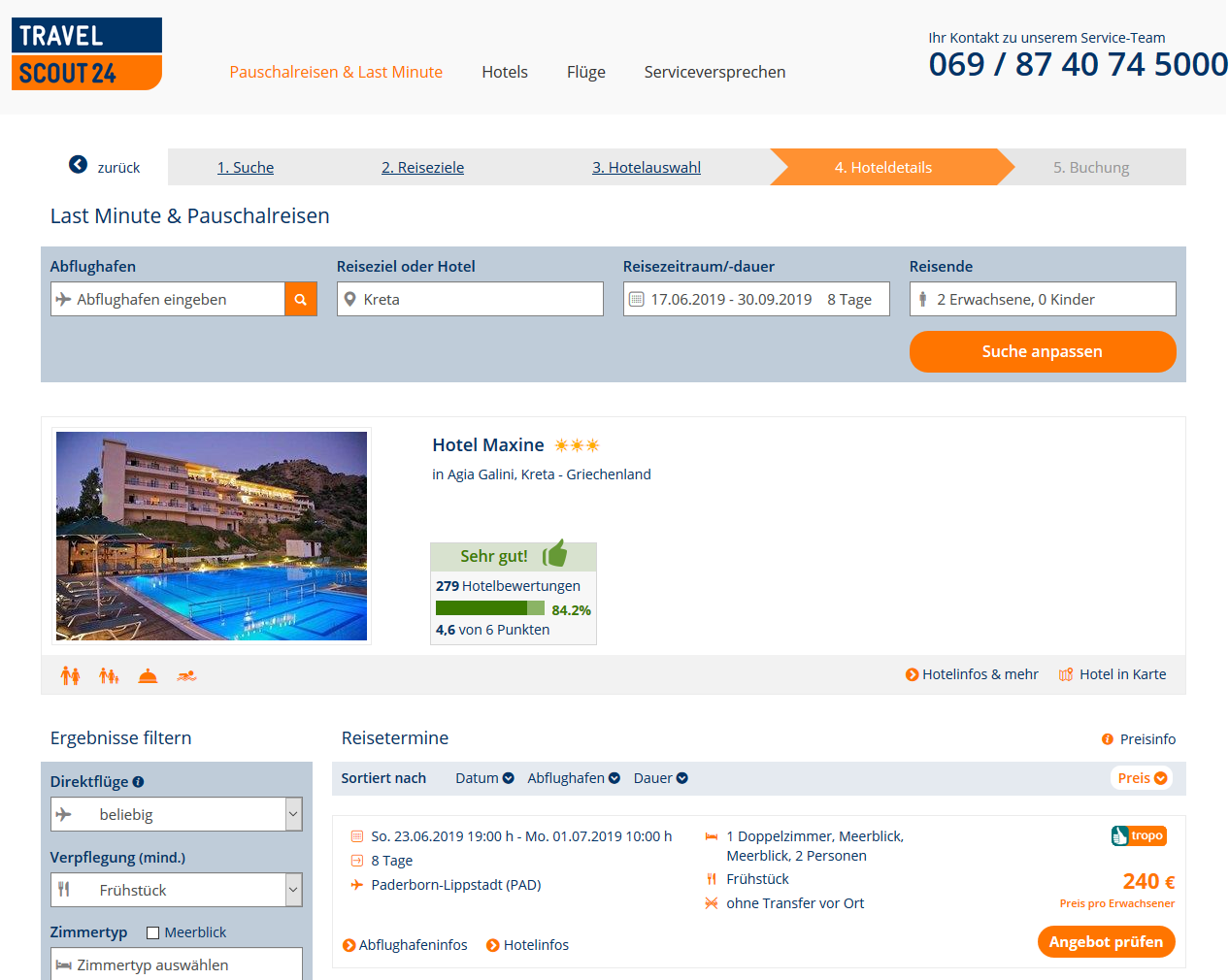The width and height of the screenshot is (1229, 980).
Task: Click the Suche anpassen button
Action: [x=1043, y=351]
